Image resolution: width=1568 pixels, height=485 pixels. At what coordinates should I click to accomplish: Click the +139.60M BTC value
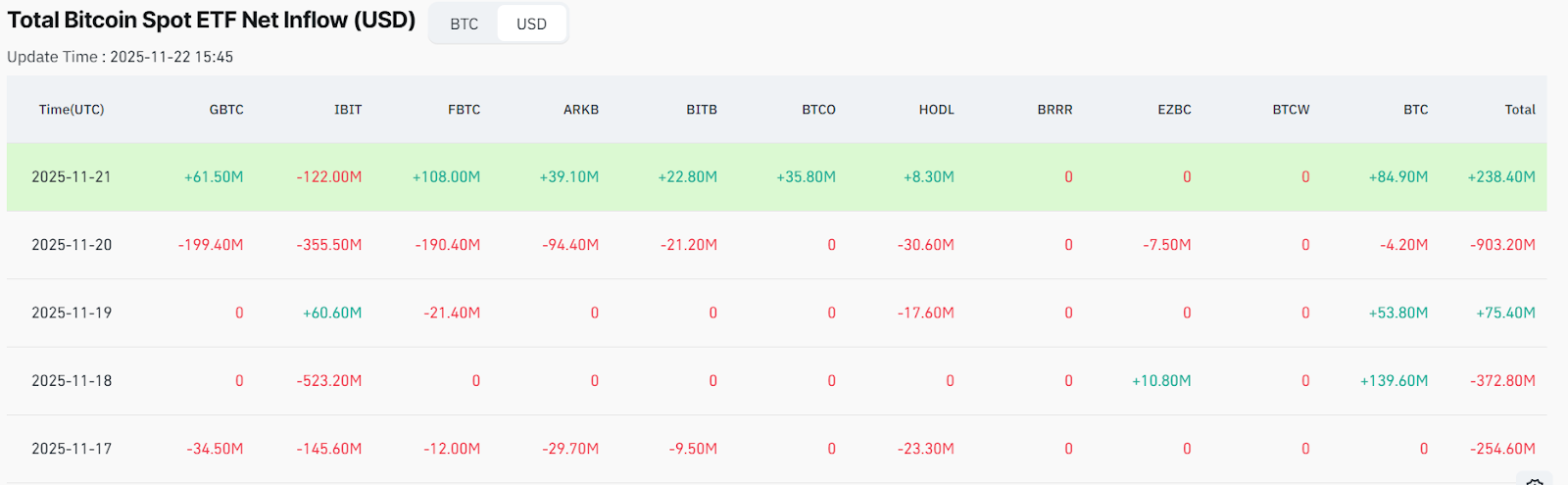click(x=1394, y=381)
